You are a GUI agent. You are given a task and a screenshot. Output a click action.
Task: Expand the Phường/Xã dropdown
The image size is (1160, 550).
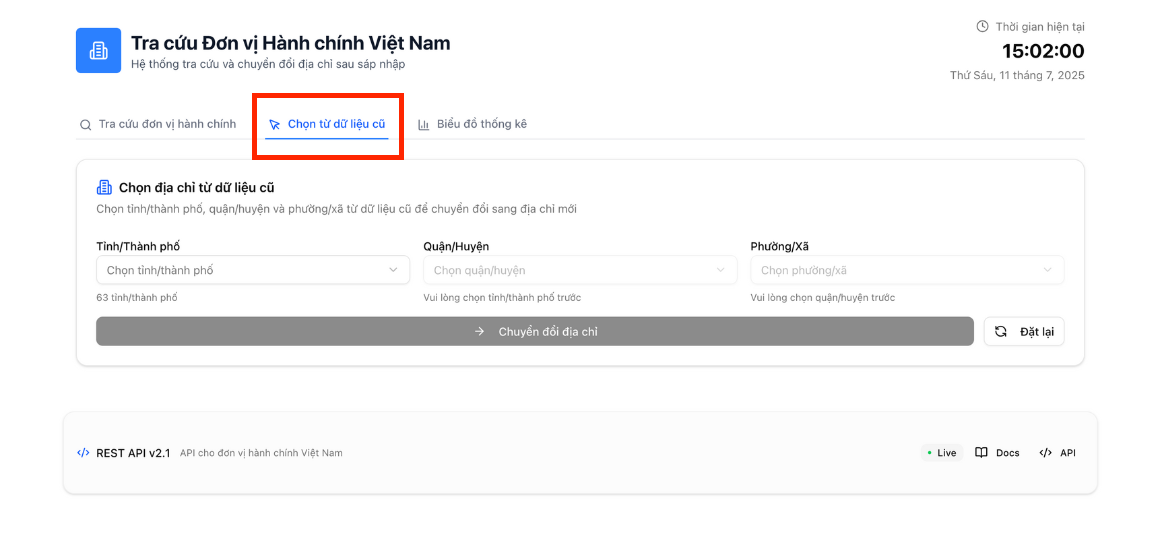pos(906,270)
